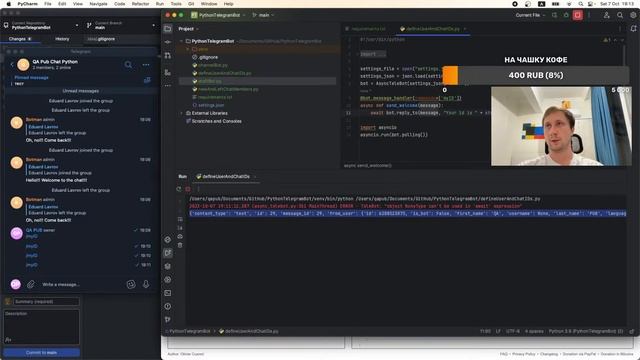
Task: Click the UTF-8 encoding entry in the status bar
Action: point(513,331)
